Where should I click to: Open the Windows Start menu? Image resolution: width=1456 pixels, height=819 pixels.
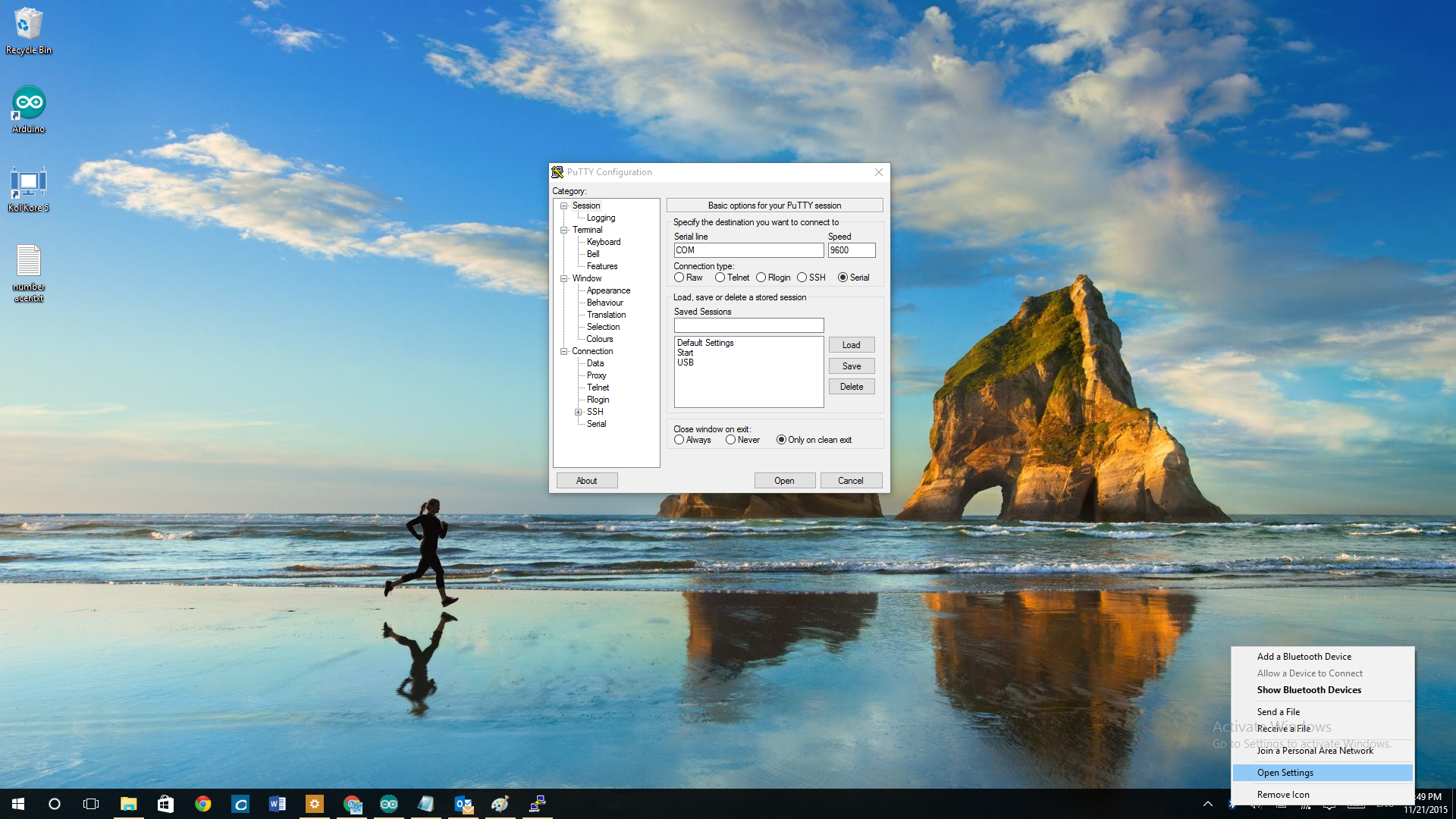[x=18, y=804]
